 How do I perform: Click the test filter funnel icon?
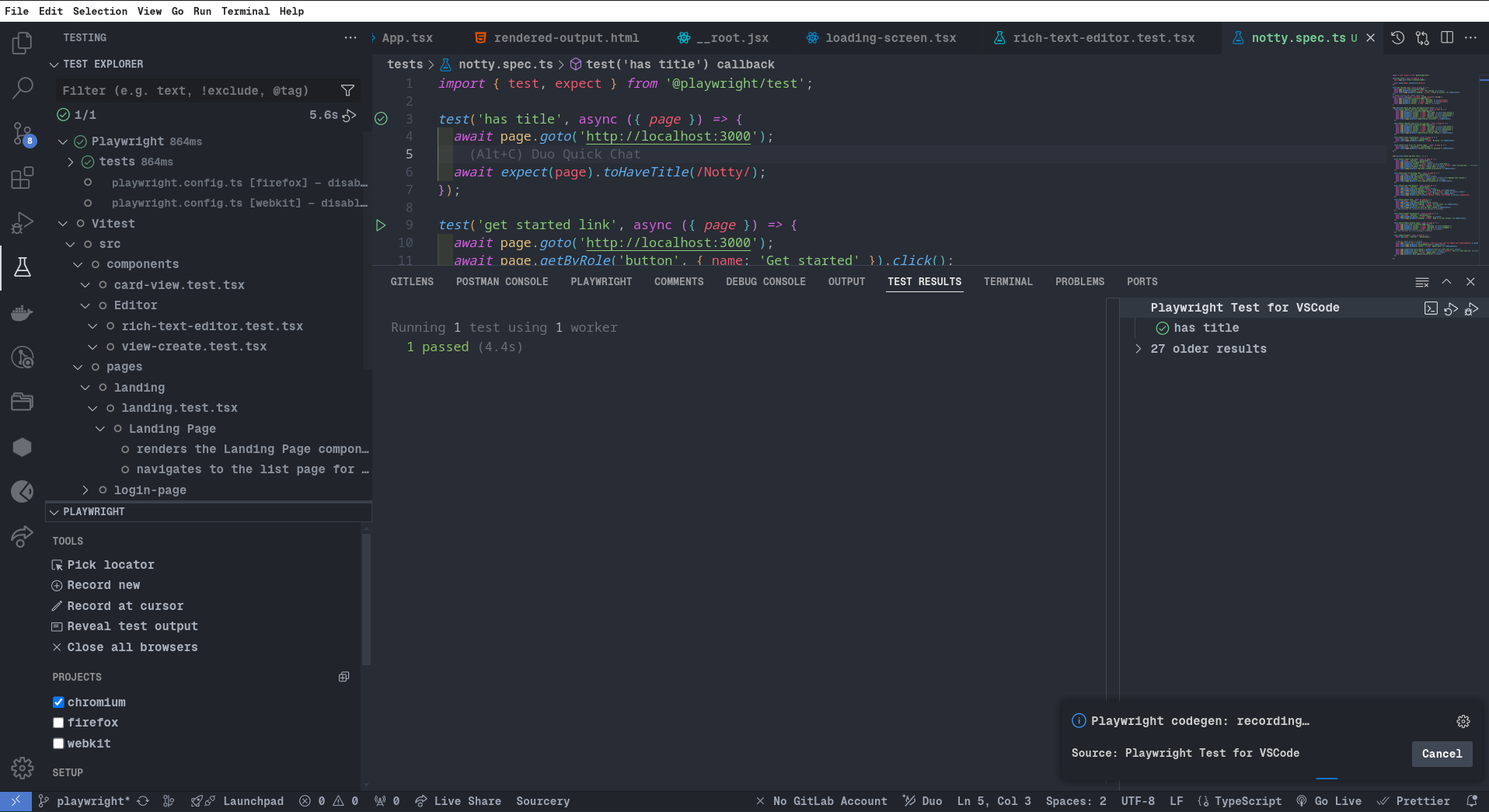347,91
